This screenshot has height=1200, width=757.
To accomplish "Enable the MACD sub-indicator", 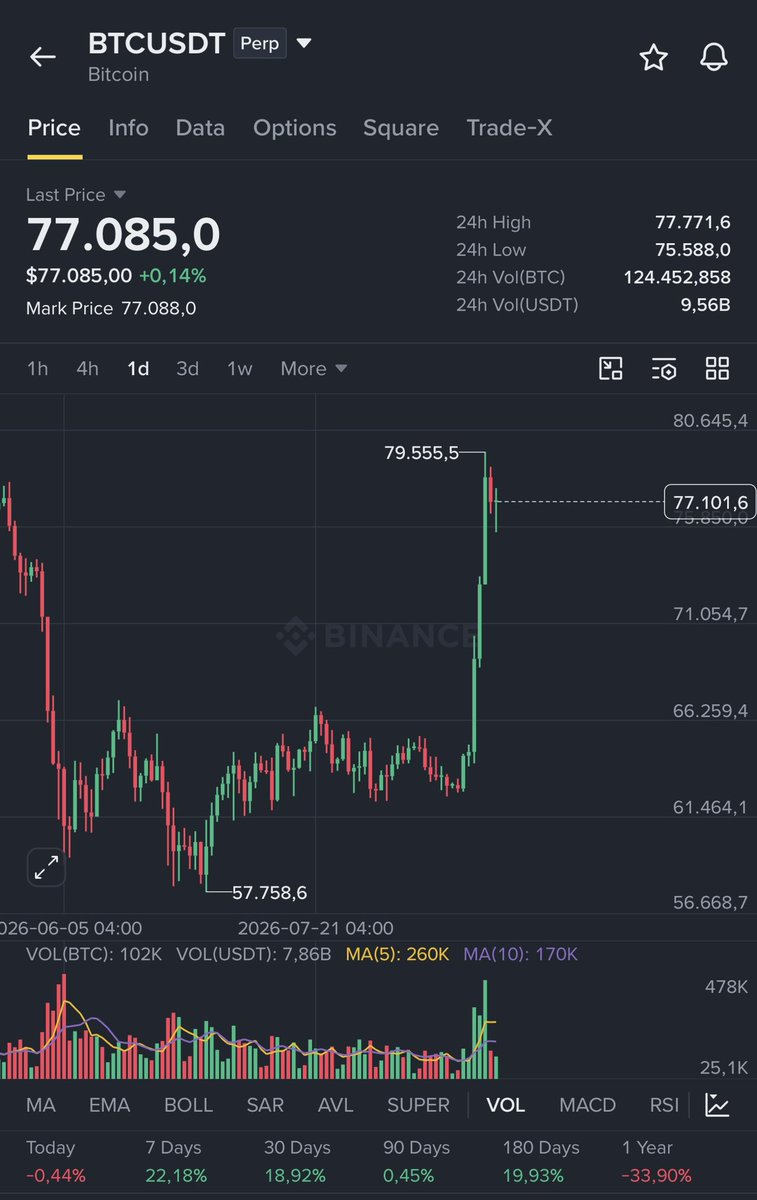I will (587, 1105).
